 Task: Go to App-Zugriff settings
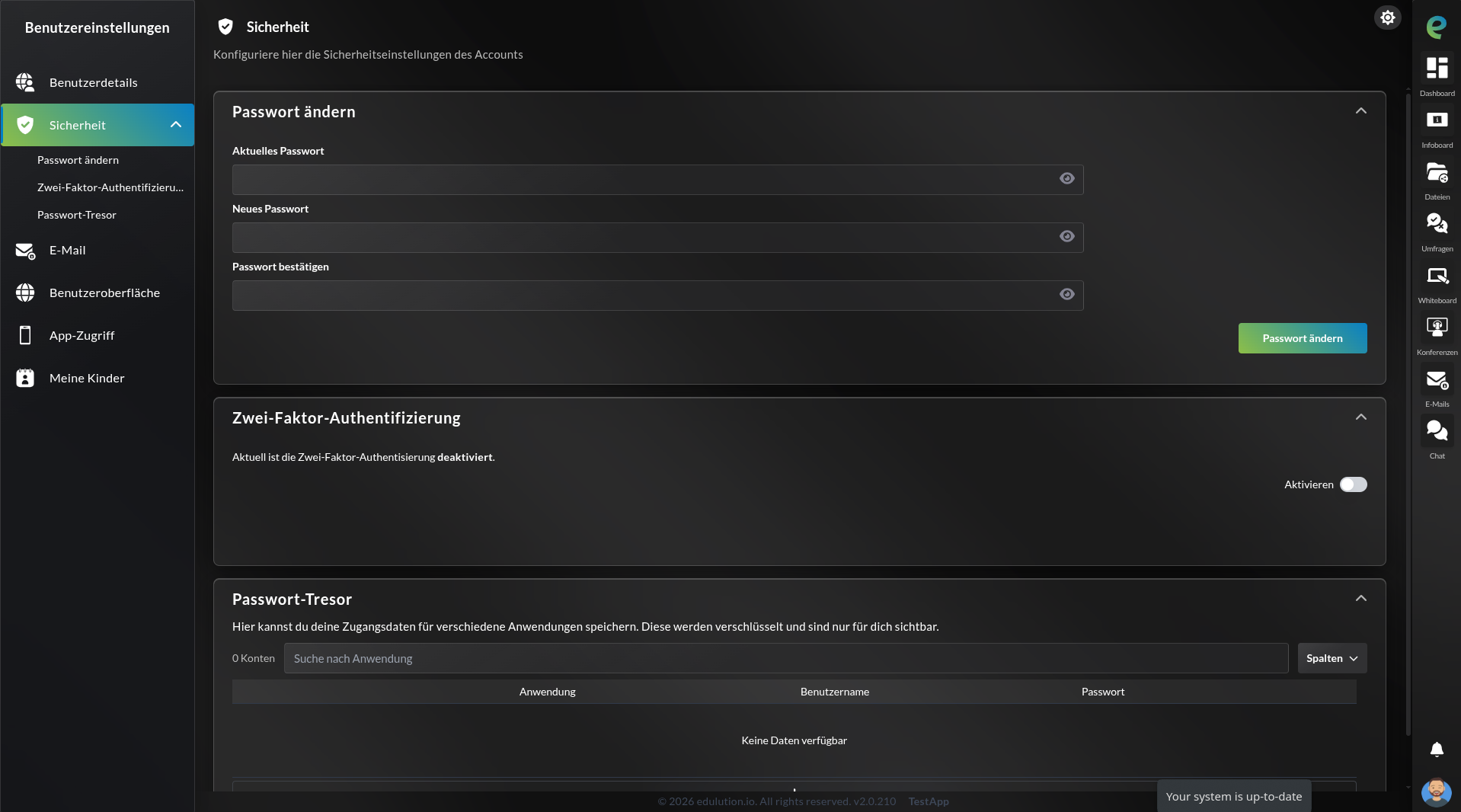[98, 335]
